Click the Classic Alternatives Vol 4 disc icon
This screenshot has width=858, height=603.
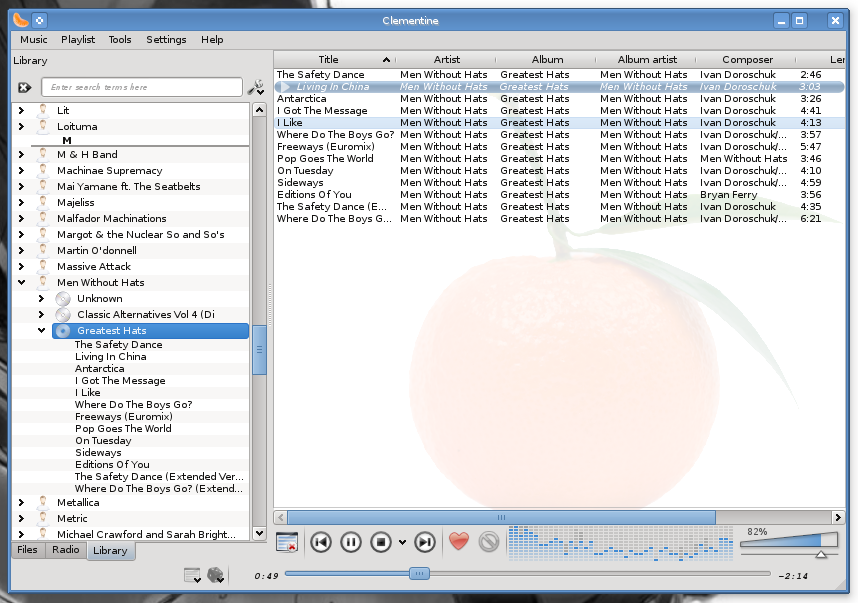click(63, 315)
